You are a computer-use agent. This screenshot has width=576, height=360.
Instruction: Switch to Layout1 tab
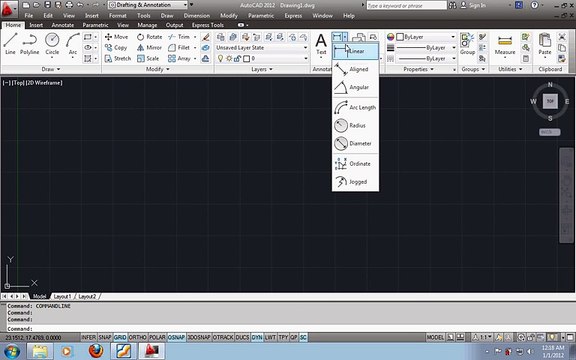pyautogui.click(x=62, y=296)
